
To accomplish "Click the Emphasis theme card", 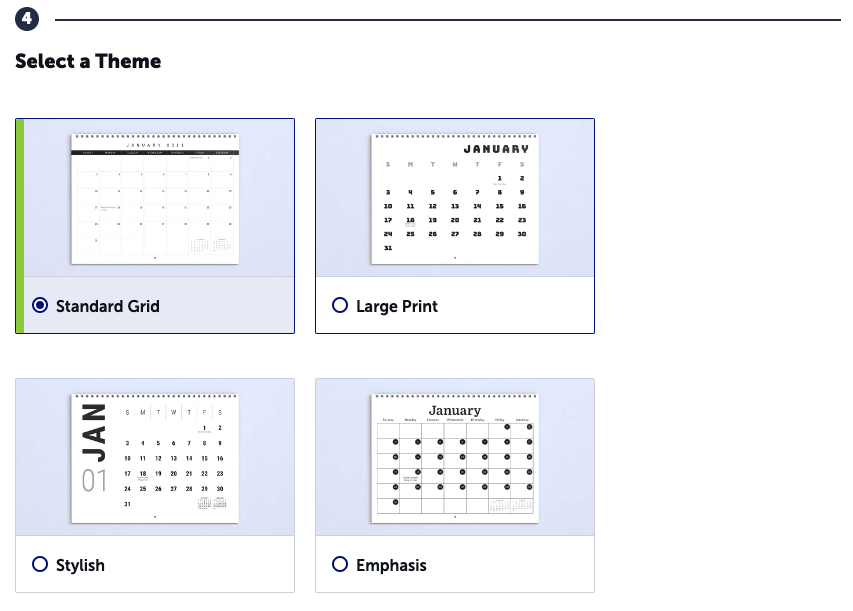I will point(455,485).
